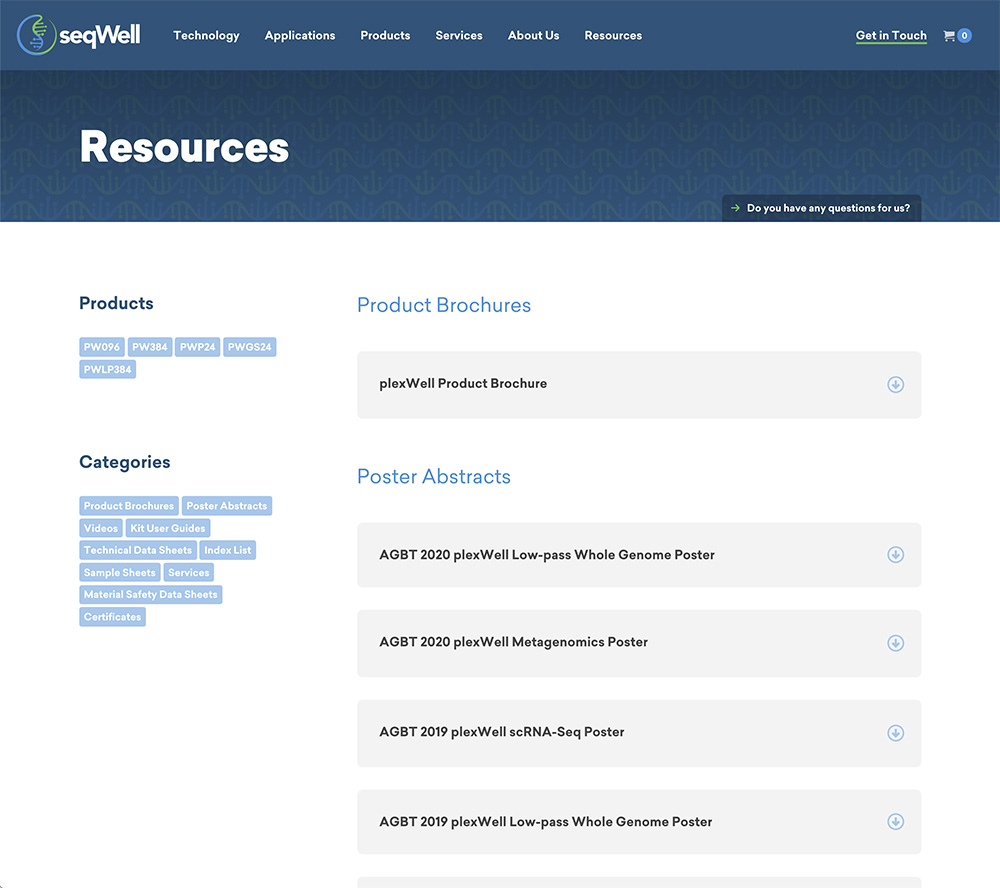Image resolution: width=1000 pixels, height=888 pixels.
Task: Open the Products navigation menu
Action: coord(385,36)
